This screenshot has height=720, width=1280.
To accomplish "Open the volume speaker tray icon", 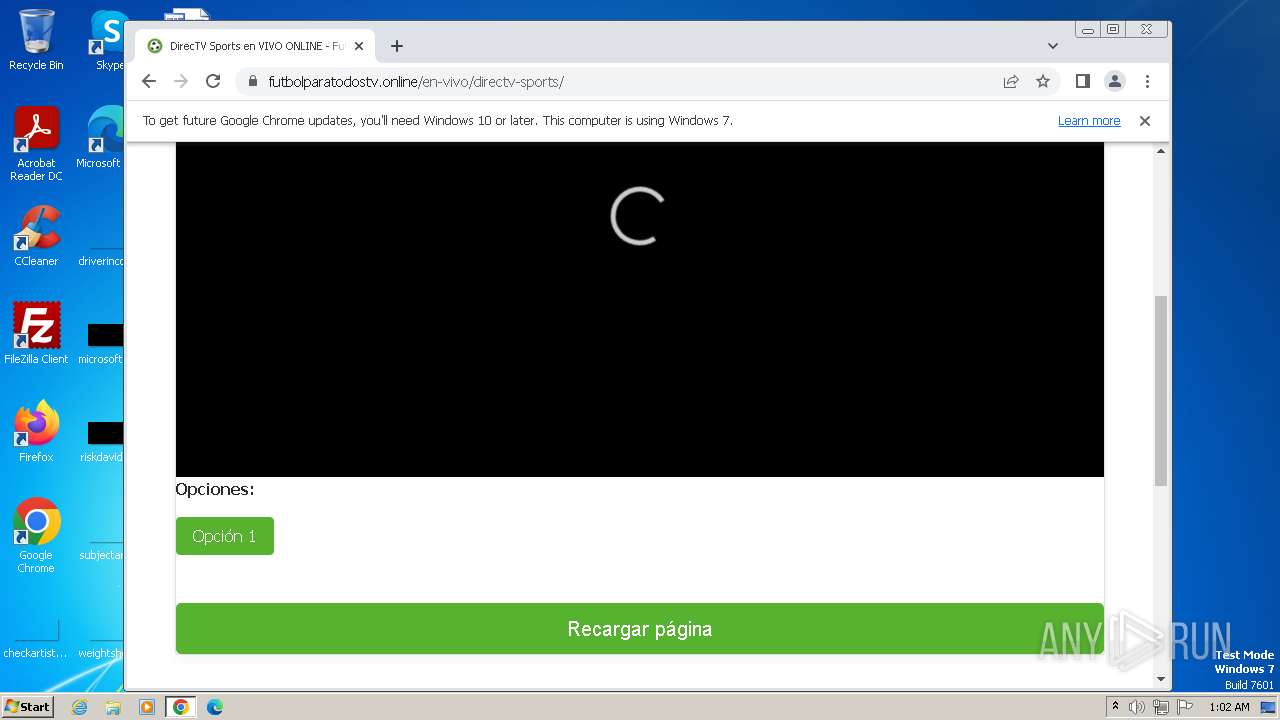I will [x=1137, y=707].
